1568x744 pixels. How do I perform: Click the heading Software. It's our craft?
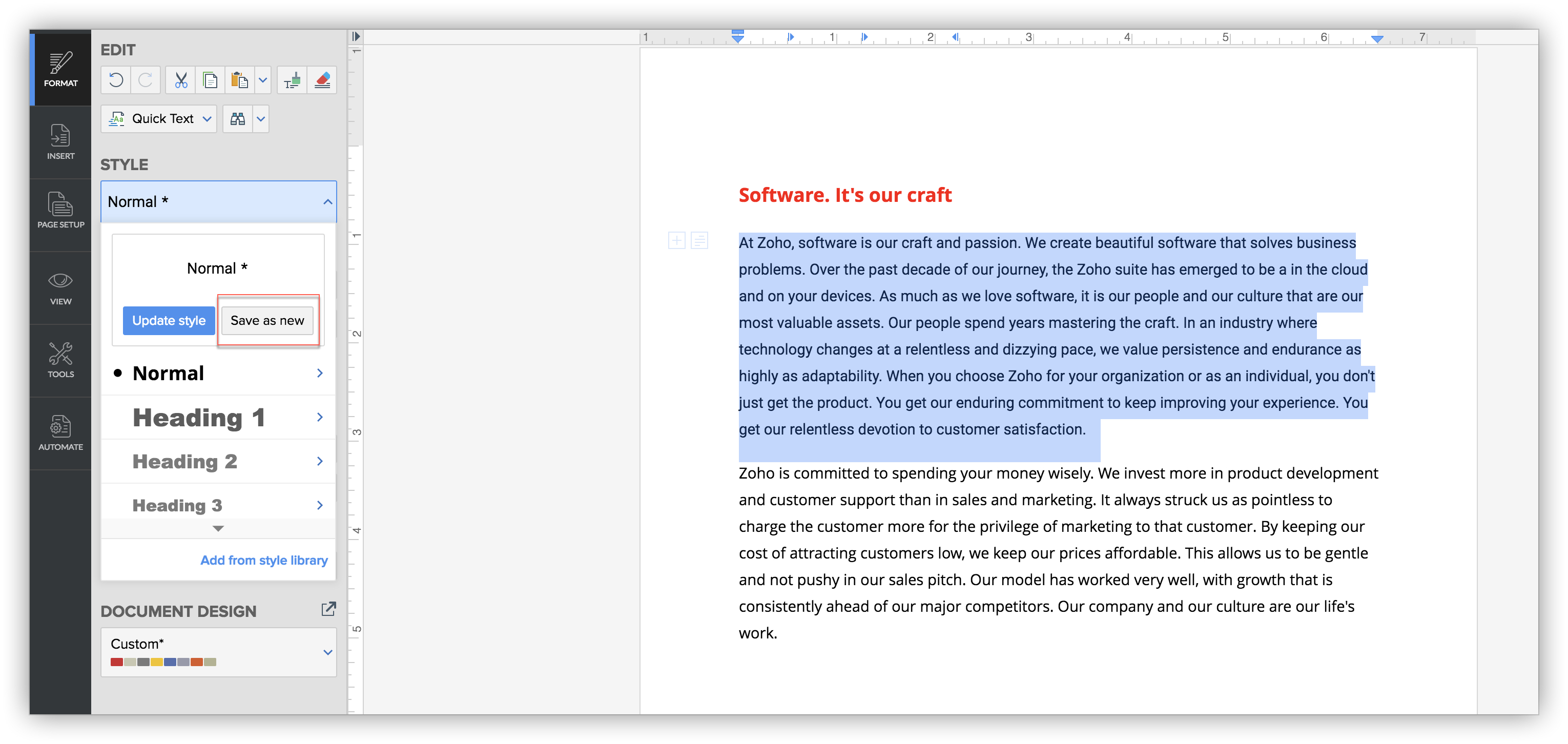point(845,195)
